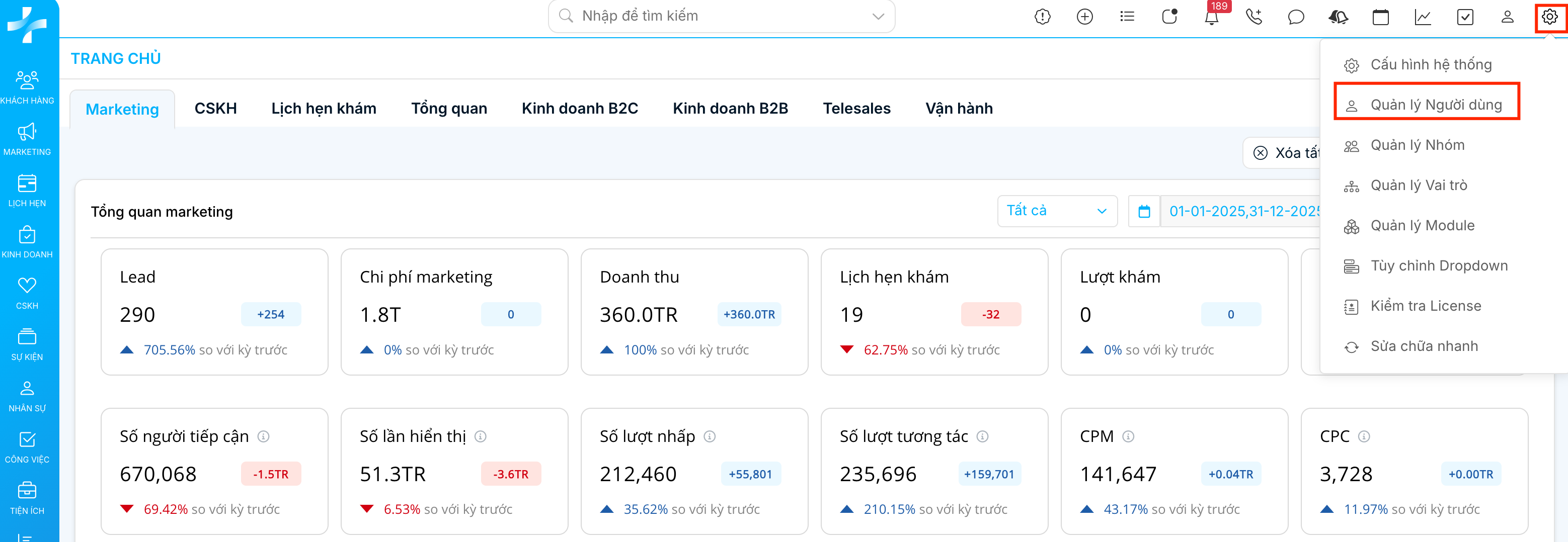Open the date range picker calendar button
Viewport: 1568px width, 542px height.
[1144, 212]
